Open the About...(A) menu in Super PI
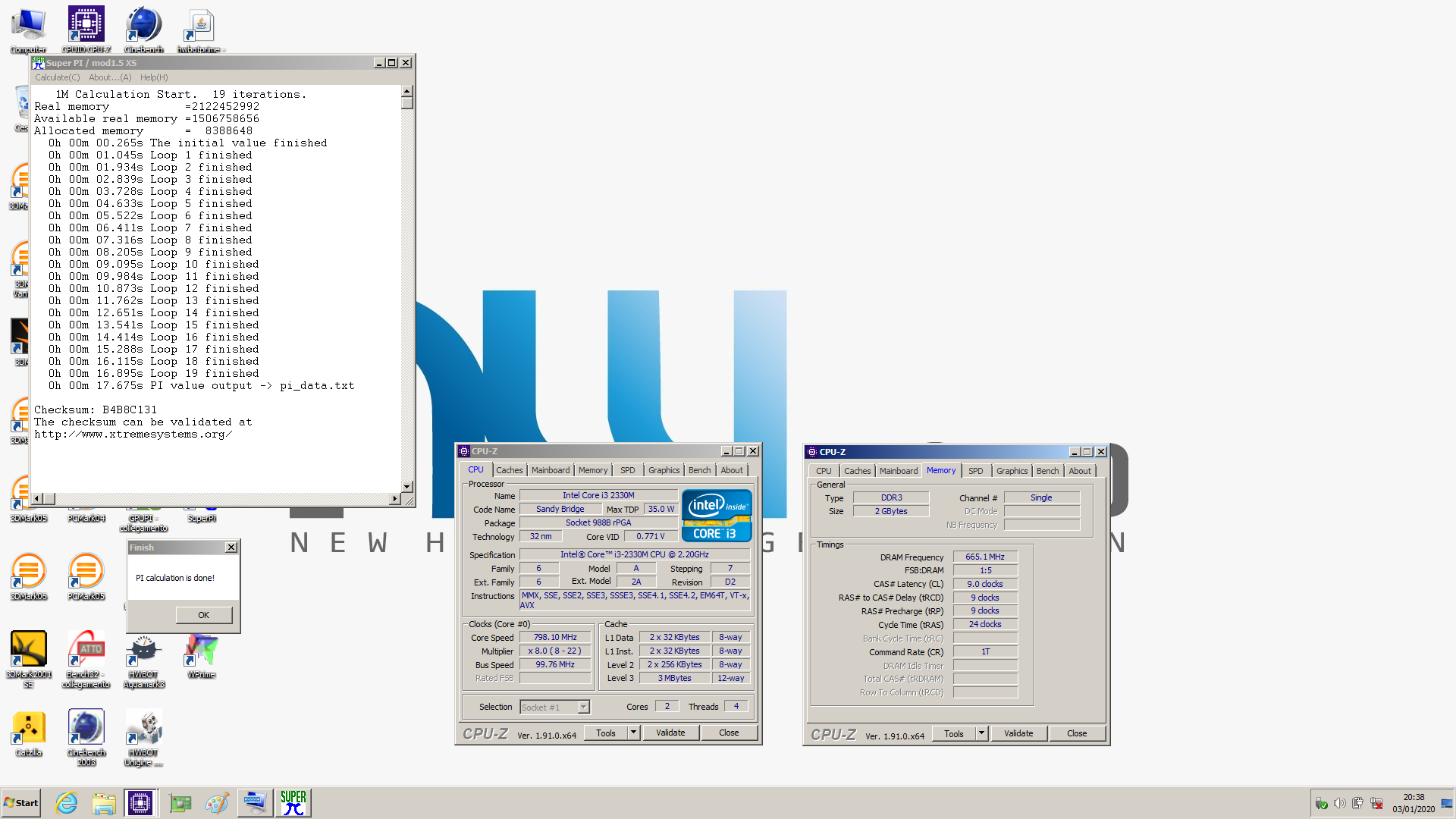 [110, 77]
